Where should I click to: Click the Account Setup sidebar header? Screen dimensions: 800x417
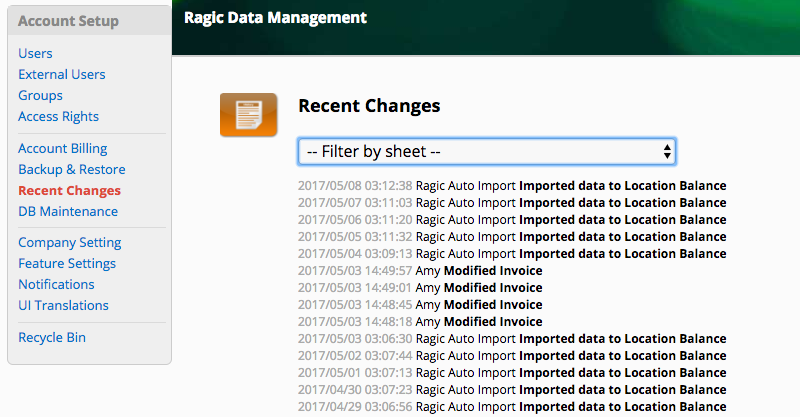pyautogui.click(x=68, y=21)
